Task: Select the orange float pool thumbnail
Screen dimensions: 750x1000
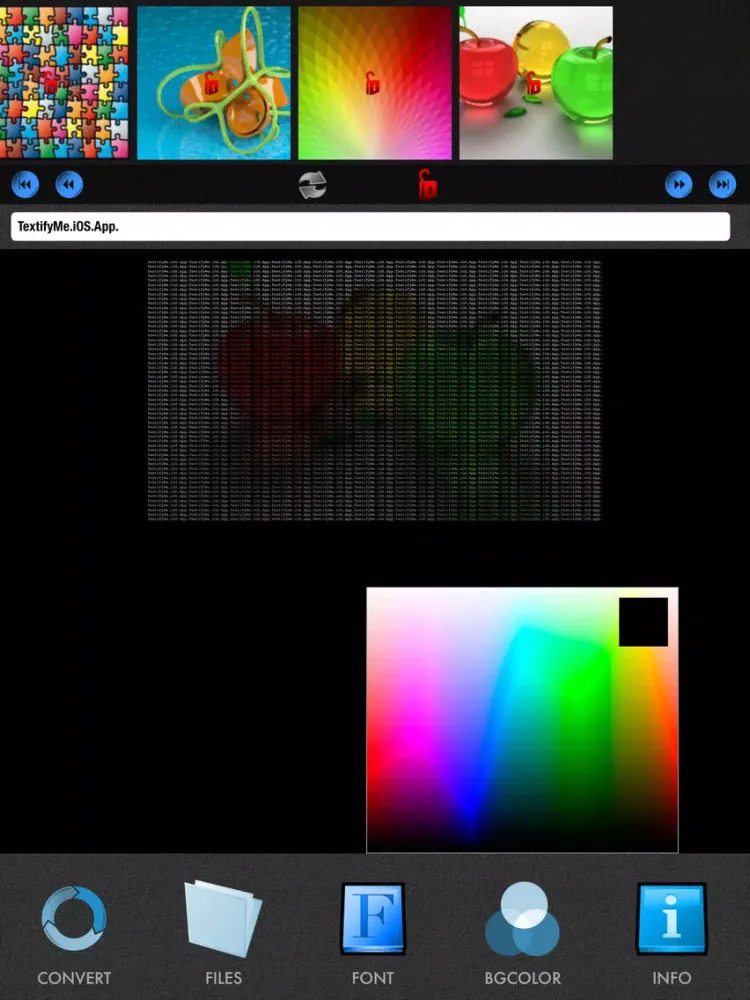Action: click(214, 83)
